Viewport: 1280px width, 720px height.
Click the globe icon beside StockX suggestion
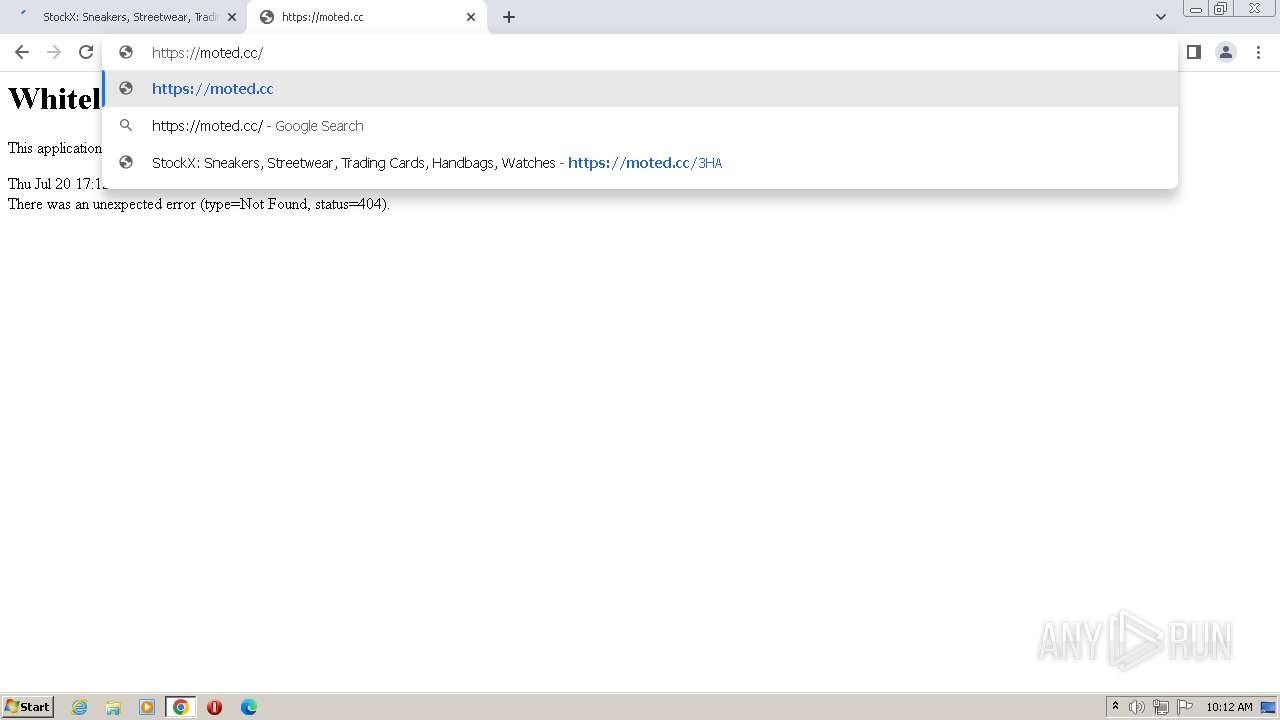[x=126, y=162]
